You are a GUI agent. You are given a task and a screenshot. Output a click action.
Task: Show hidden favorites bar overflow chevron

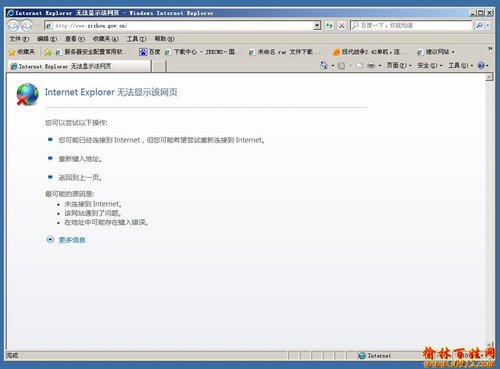pyautogui.click(x=490, y=49)
